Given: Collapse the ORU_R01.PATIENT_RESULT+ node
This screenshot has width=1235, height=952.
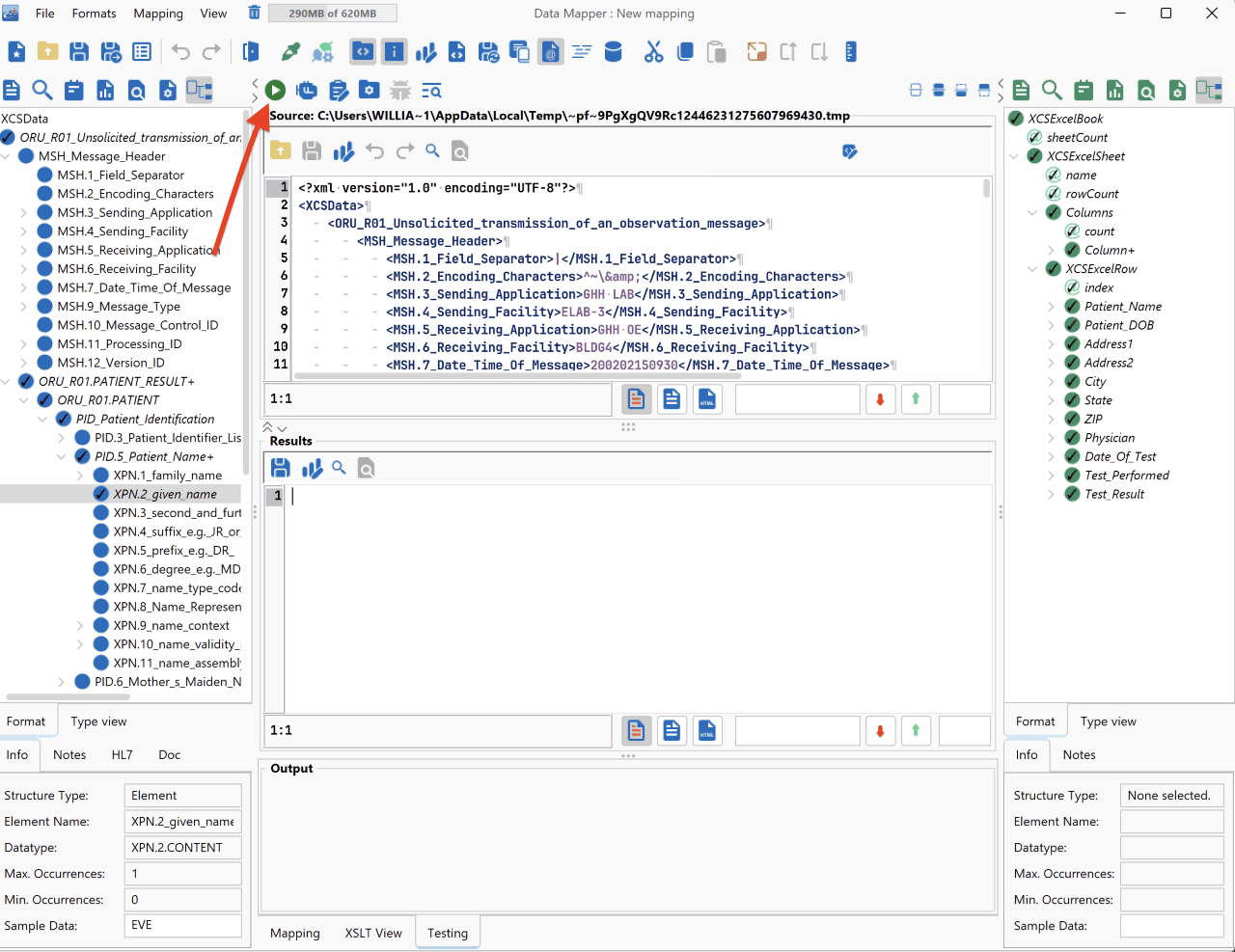Looking at the screenshot, I should [x=6, y=382].
